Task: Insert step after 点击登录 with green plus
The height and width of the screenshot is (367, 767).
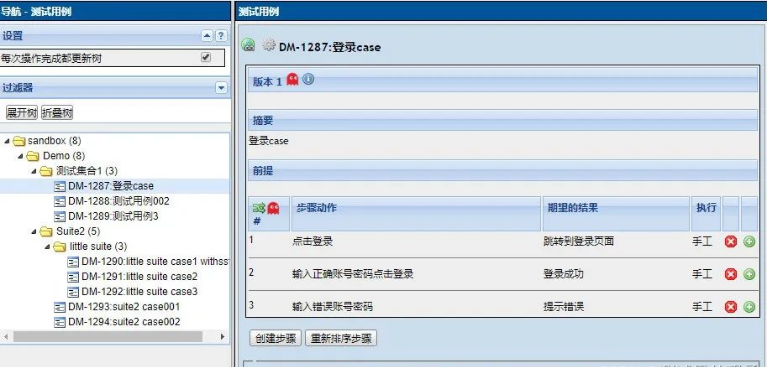Action: 749,242
